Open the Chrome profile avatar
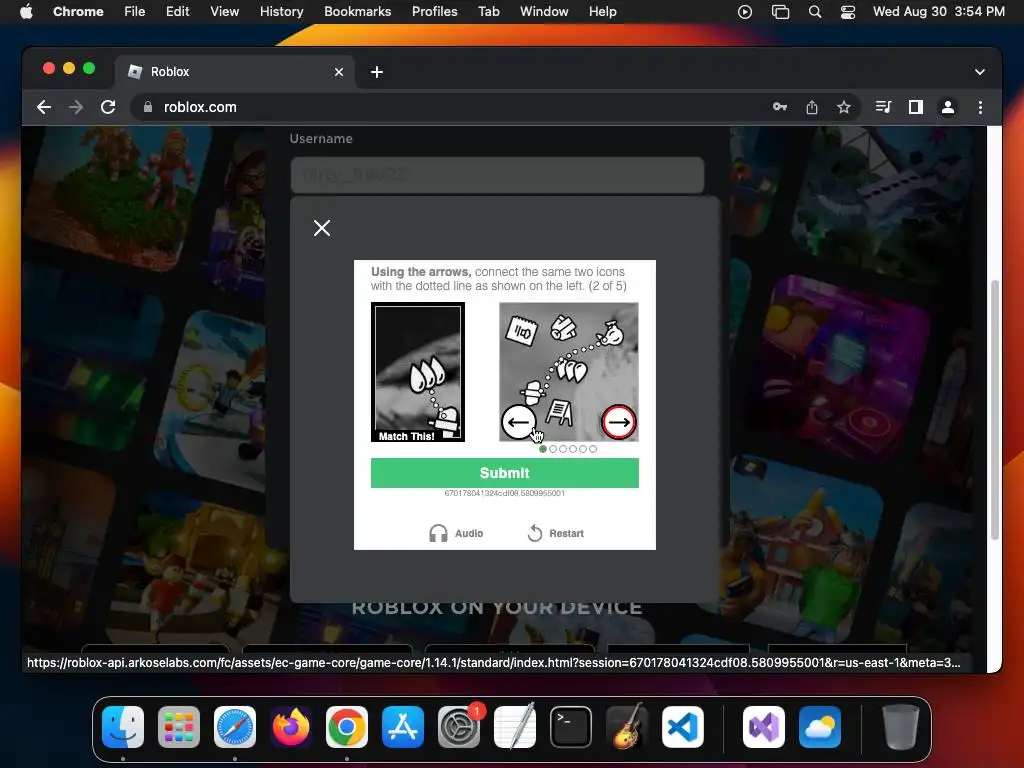Screen dimensions: 1024x768 click(948, 107)
